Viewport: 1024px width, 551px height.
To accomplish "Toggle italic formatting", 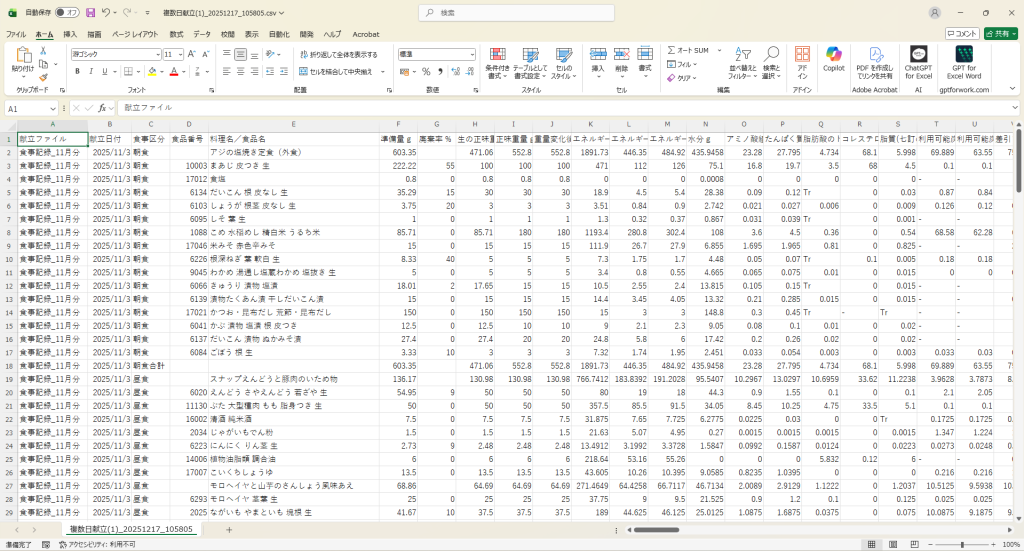I will [90, 72].
